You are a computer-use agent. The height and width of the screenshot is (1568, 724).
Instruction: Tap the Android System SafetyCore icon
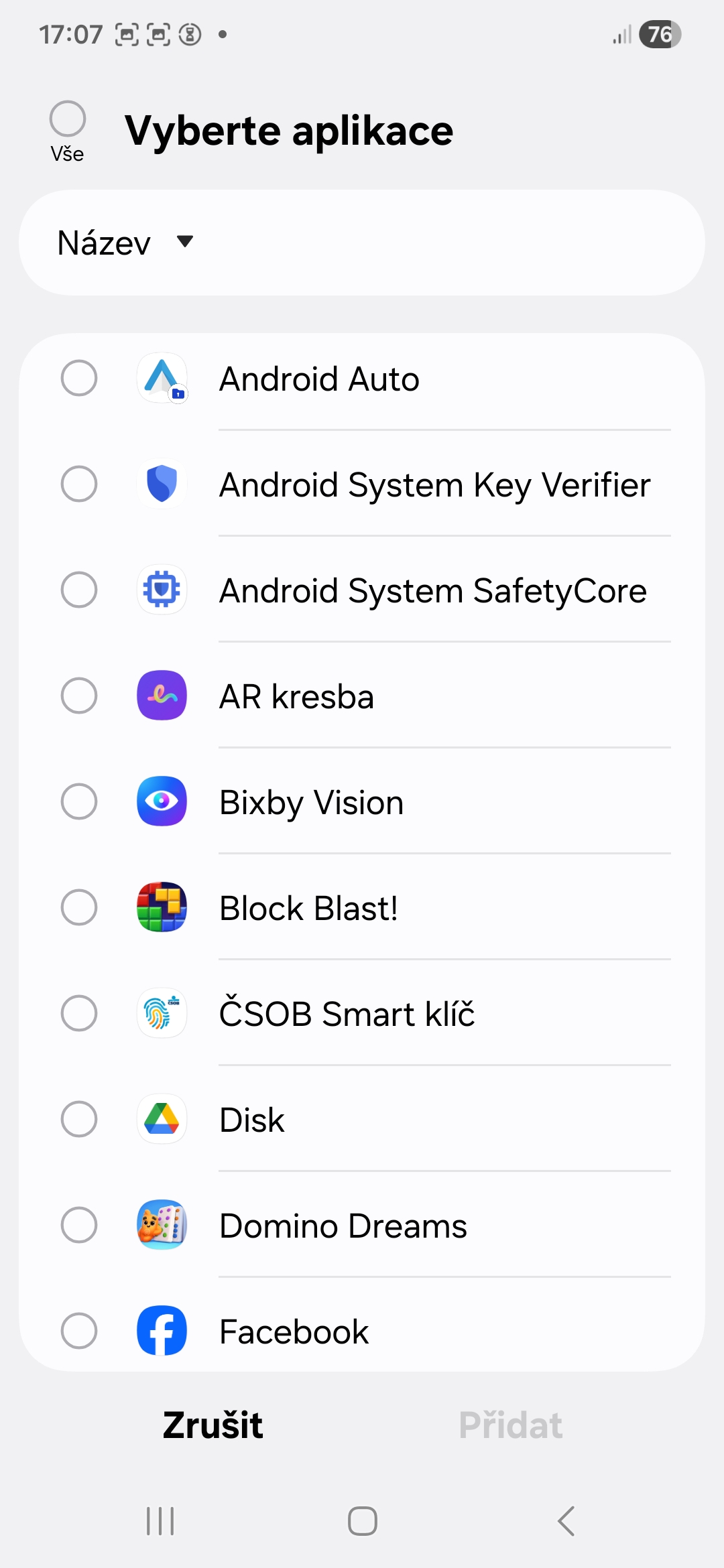162,590
